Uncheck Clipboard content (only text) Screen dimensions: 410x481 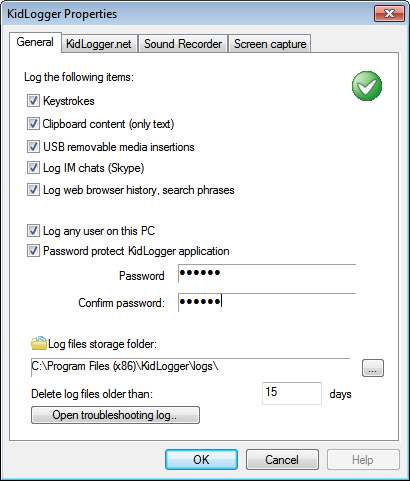point(33,124)
